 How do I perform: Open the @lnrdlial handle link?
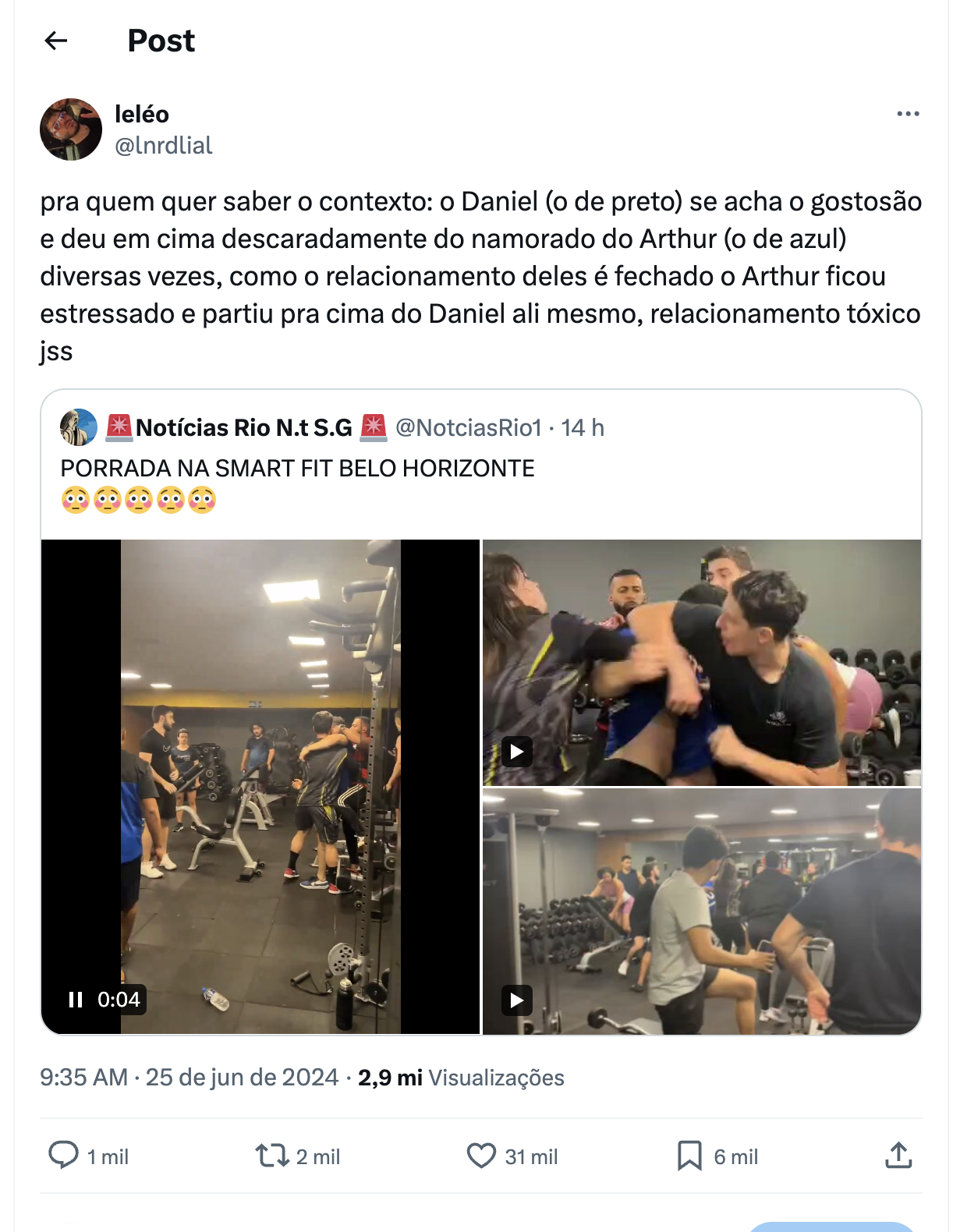(x=164, y=145)
